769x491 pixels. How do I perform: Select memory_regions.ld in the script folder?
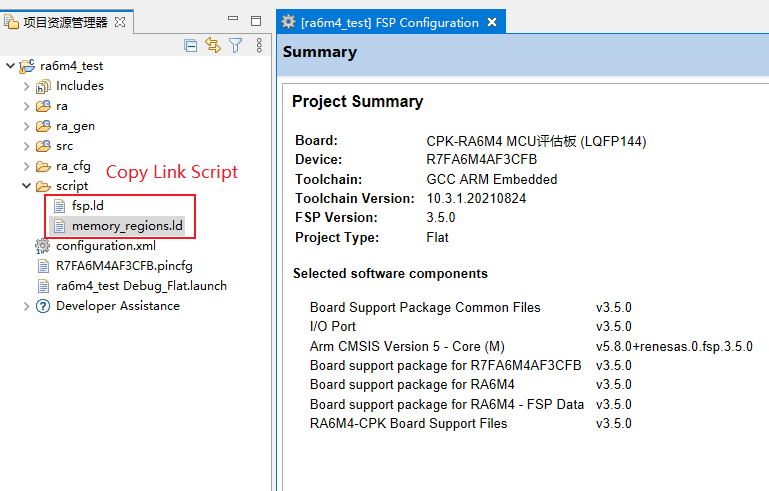pos(126,226)
